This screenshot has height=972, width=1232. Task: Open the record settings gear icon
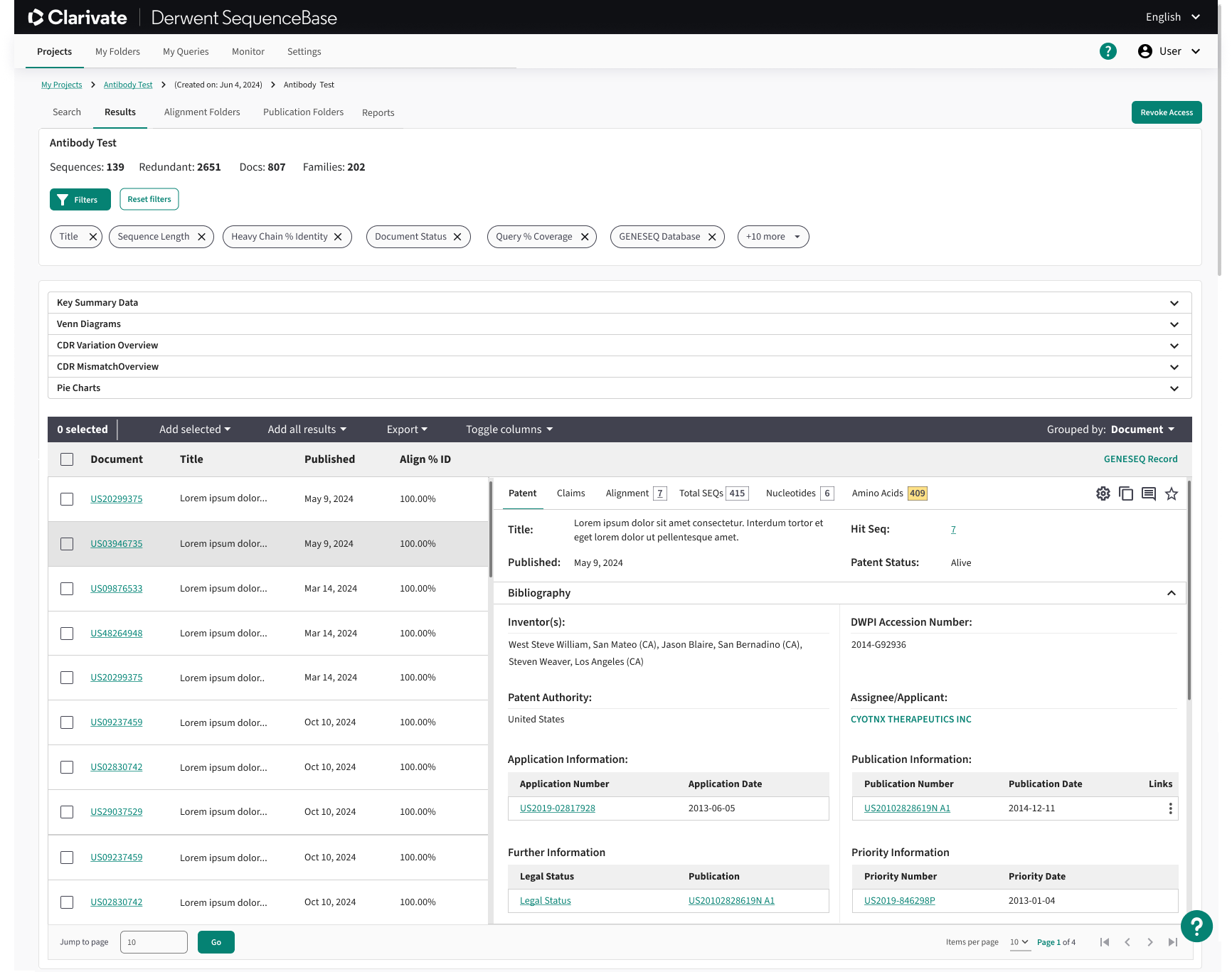1103,493
